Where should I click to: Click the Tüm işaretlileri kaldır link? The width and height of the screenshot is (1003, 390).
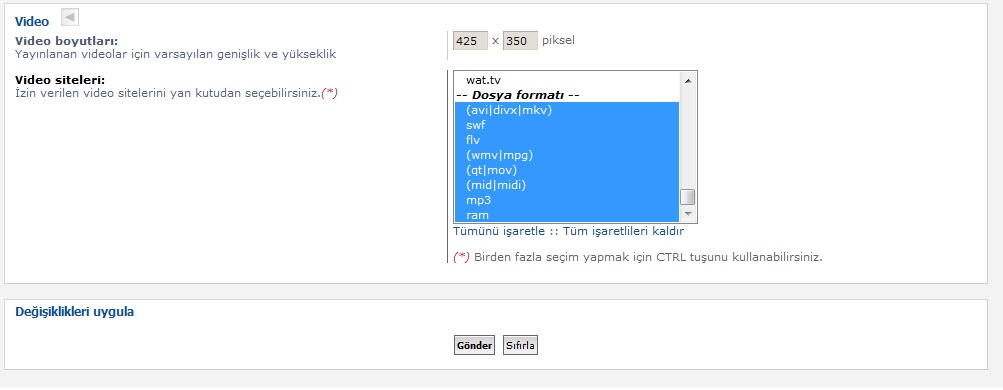(x=624, y=231)
